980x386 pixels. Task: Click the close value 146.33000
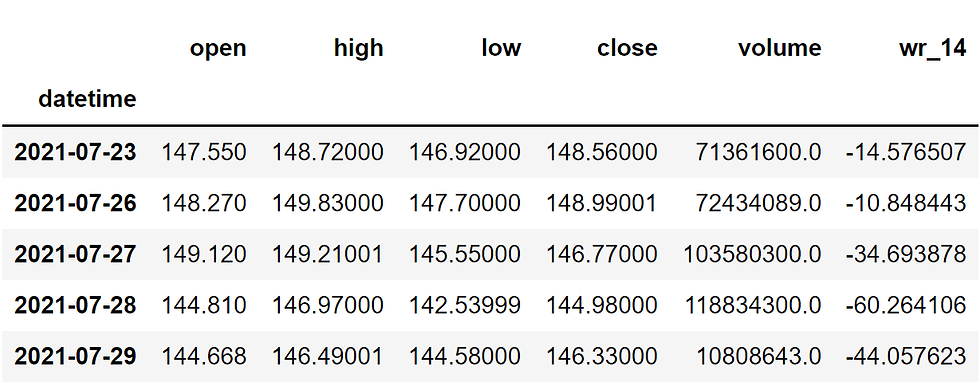(x=602, y=357)
